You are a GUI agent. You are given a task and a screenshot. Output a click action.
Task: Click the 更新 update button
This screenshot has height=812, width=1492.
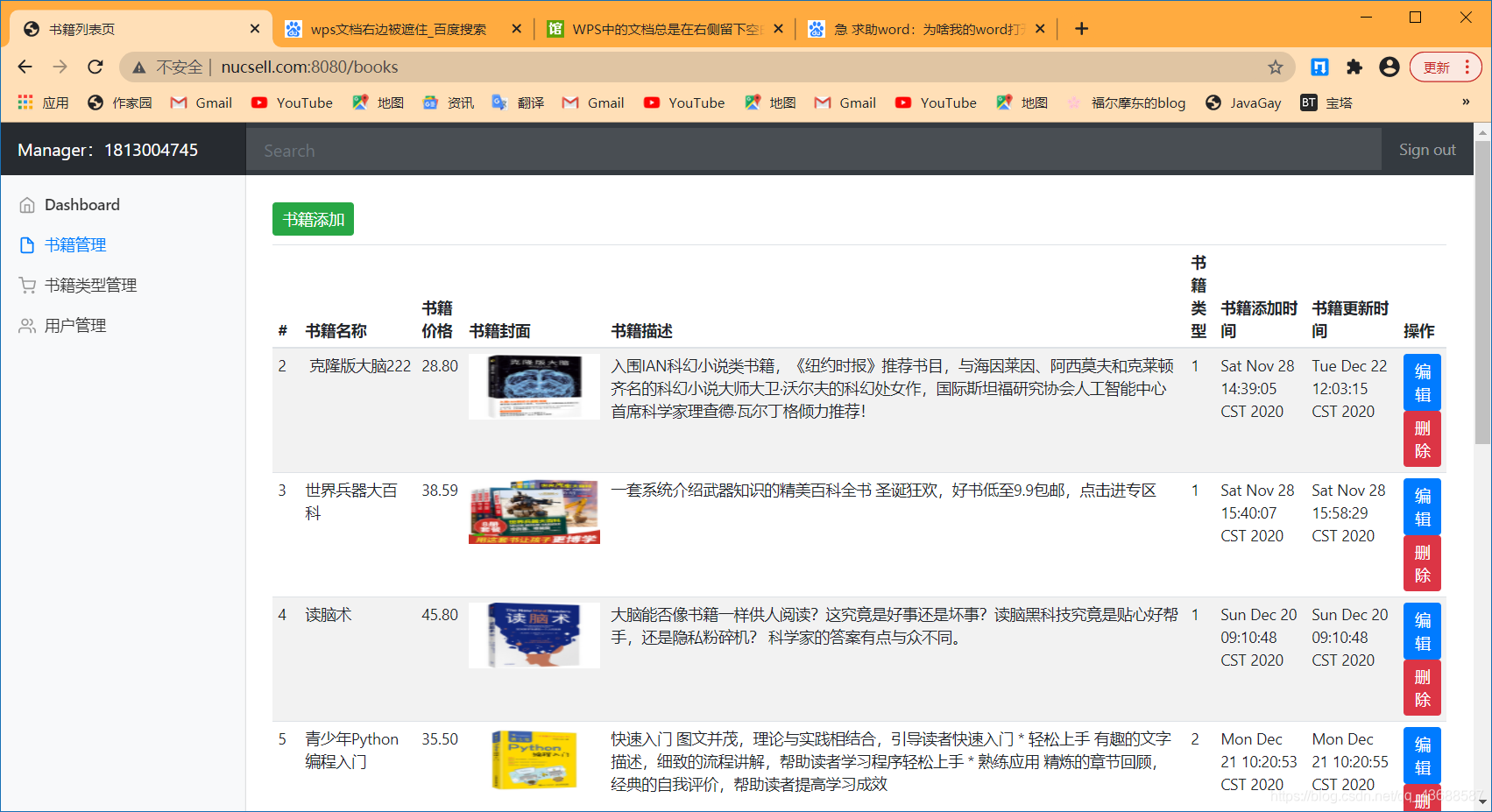pos(1436,67)
